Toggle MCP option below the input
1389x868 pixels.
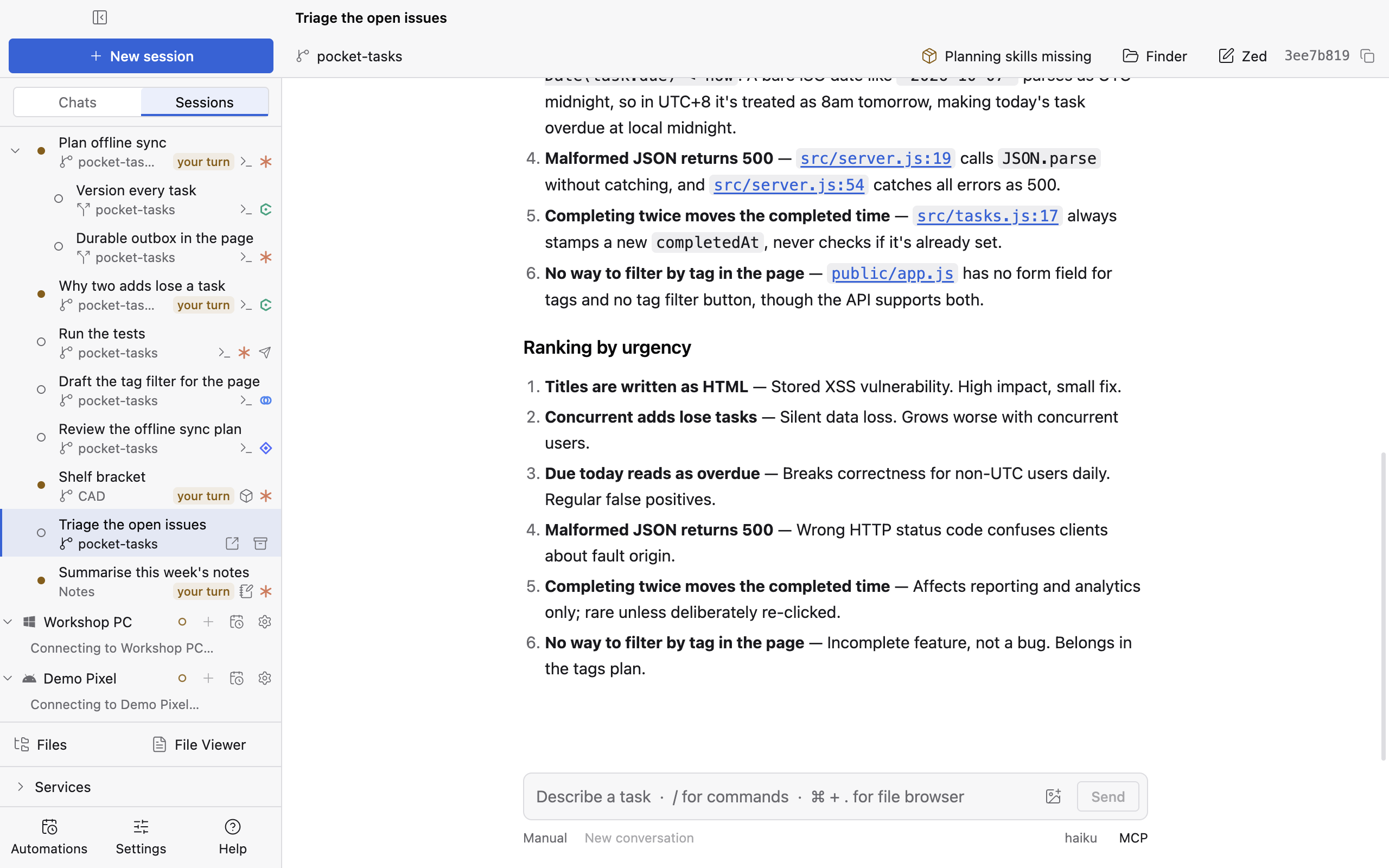coord(1133,838)
